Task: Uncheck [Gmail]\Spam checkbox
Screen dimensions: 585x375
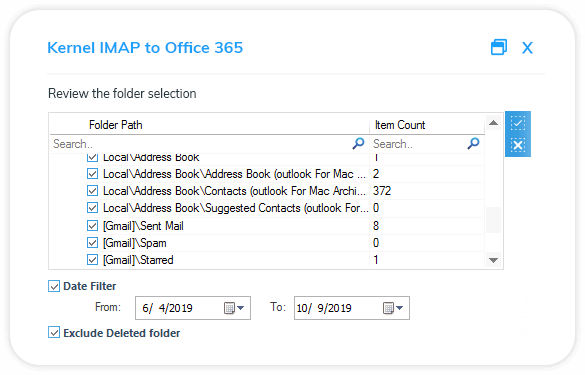Action: coord(92,243)
